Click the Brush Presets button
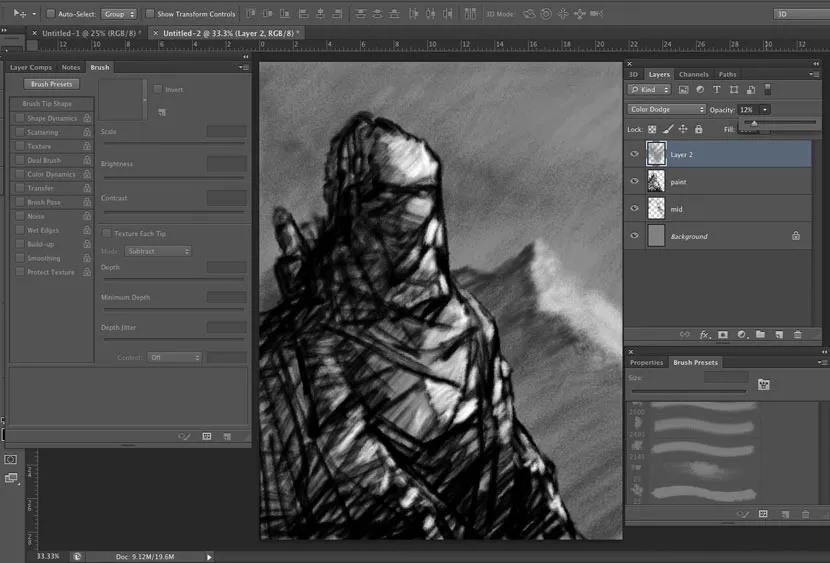This screenshot has width=830, height=563. click(52, 84)
